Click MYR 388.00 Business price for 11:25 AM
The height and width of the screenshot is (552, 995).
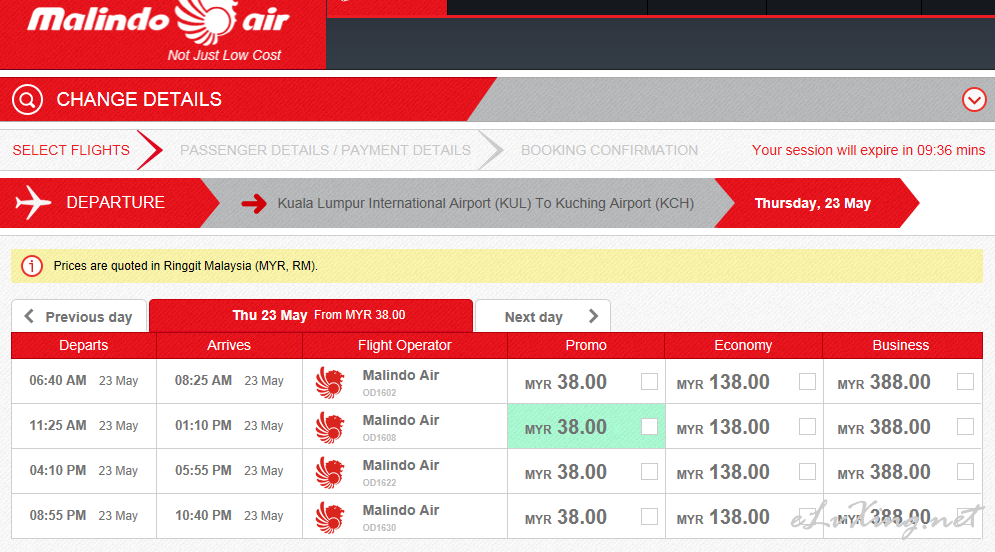pyautogui.click(x=884, y=428)
